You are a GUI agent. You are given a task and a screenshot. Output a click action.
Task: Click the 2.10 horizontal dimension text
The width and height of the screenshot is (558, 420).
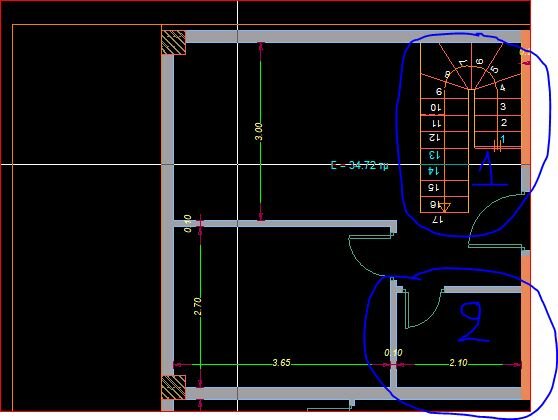click(x=458, y=363)
